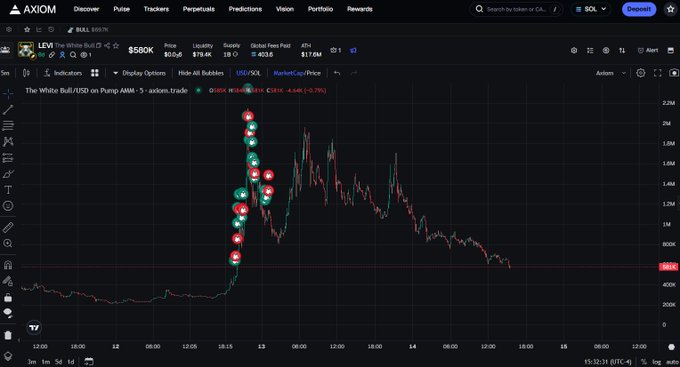The height and width of the screenshot is (367, 680).
Task: Open the BULL watchlist token
Action: pos(88,29)
